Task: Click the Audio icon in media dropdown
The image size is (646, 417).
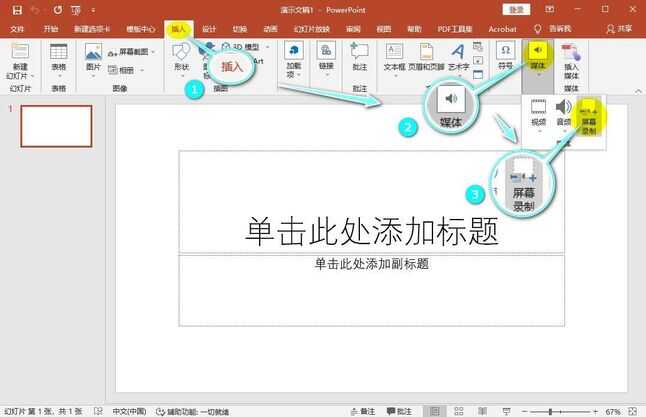Action: point(564,115)
